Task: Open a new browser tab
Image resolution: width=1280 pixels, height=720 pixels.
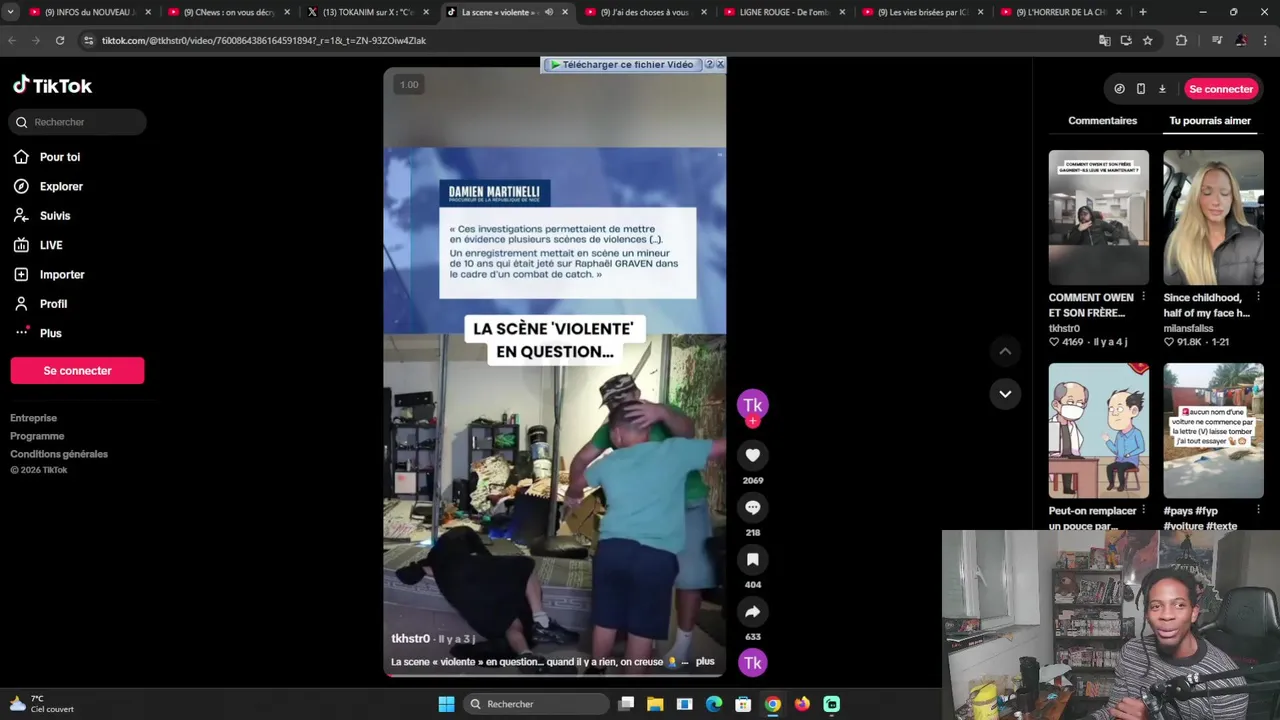Action: coord(1143,12)
